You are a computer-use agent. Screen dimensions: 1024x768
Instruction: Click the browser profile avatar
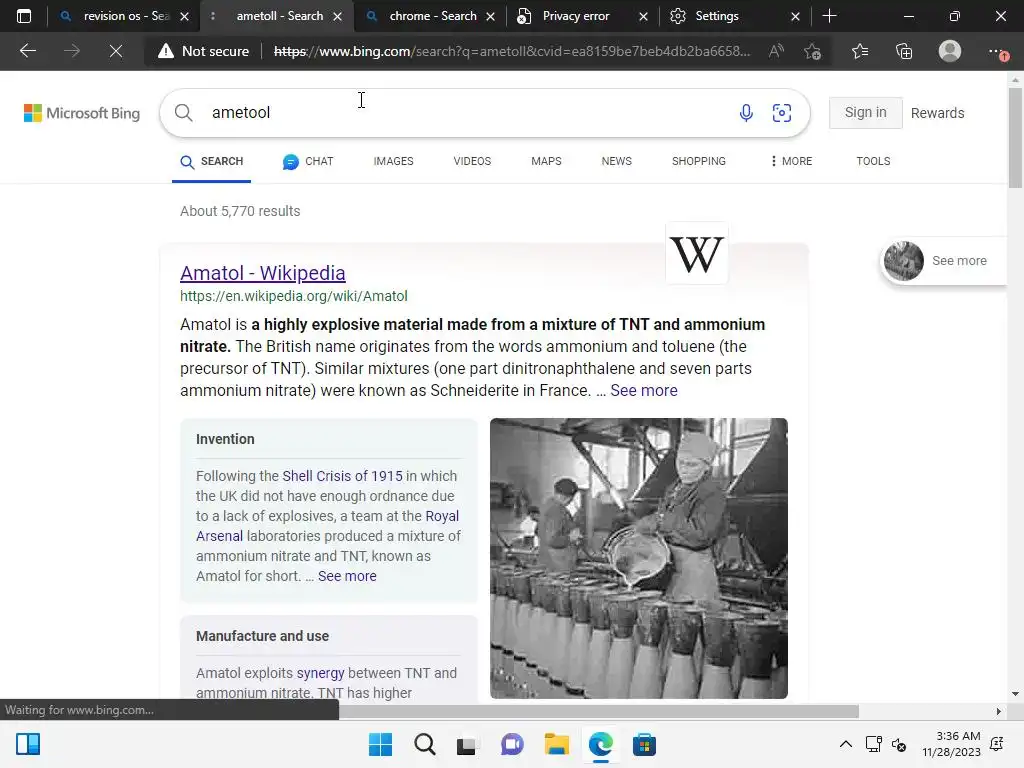pyautogui.click(x=950, y=51)
